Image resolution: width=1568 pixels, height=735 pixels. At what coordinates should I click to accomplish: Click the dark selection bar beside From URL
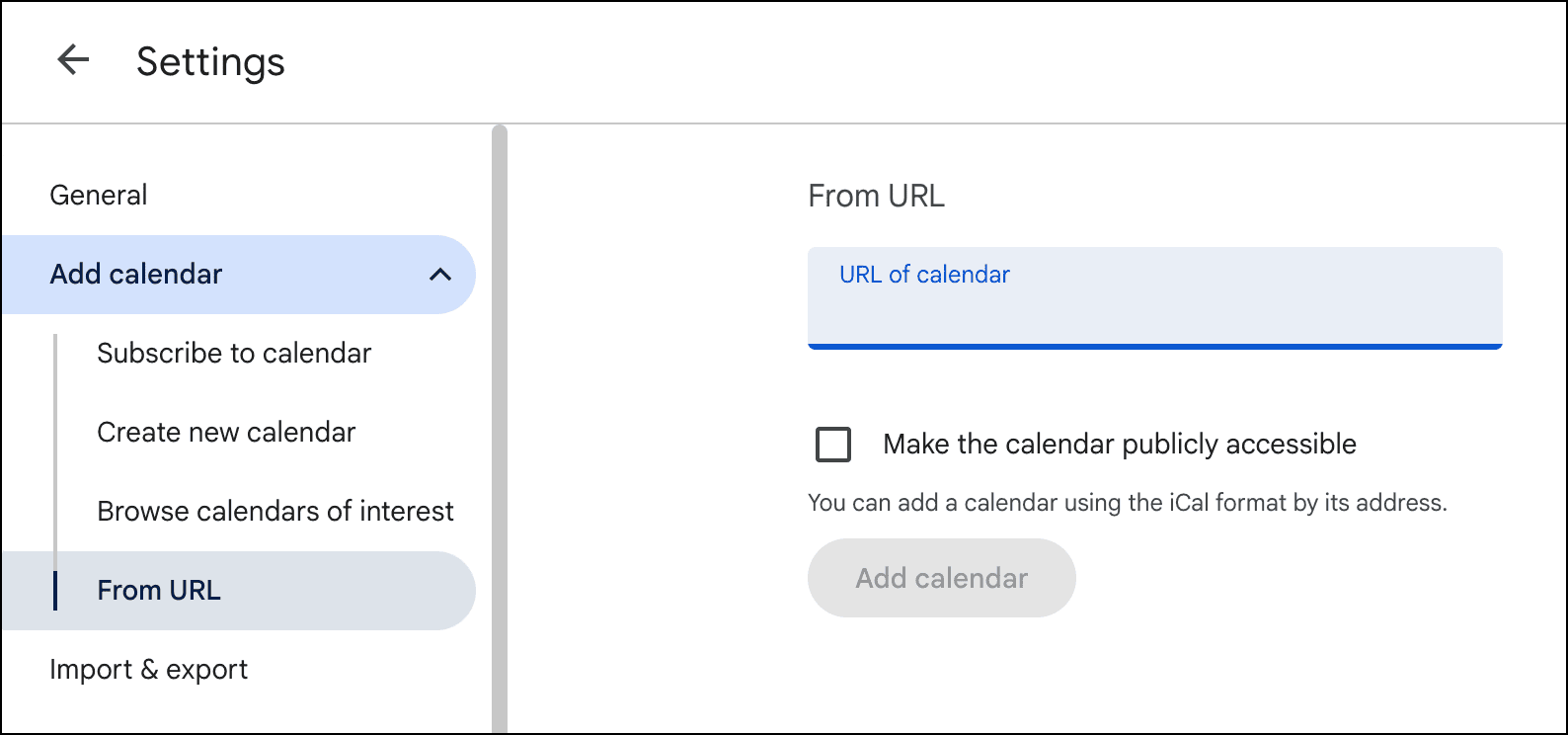55,591
